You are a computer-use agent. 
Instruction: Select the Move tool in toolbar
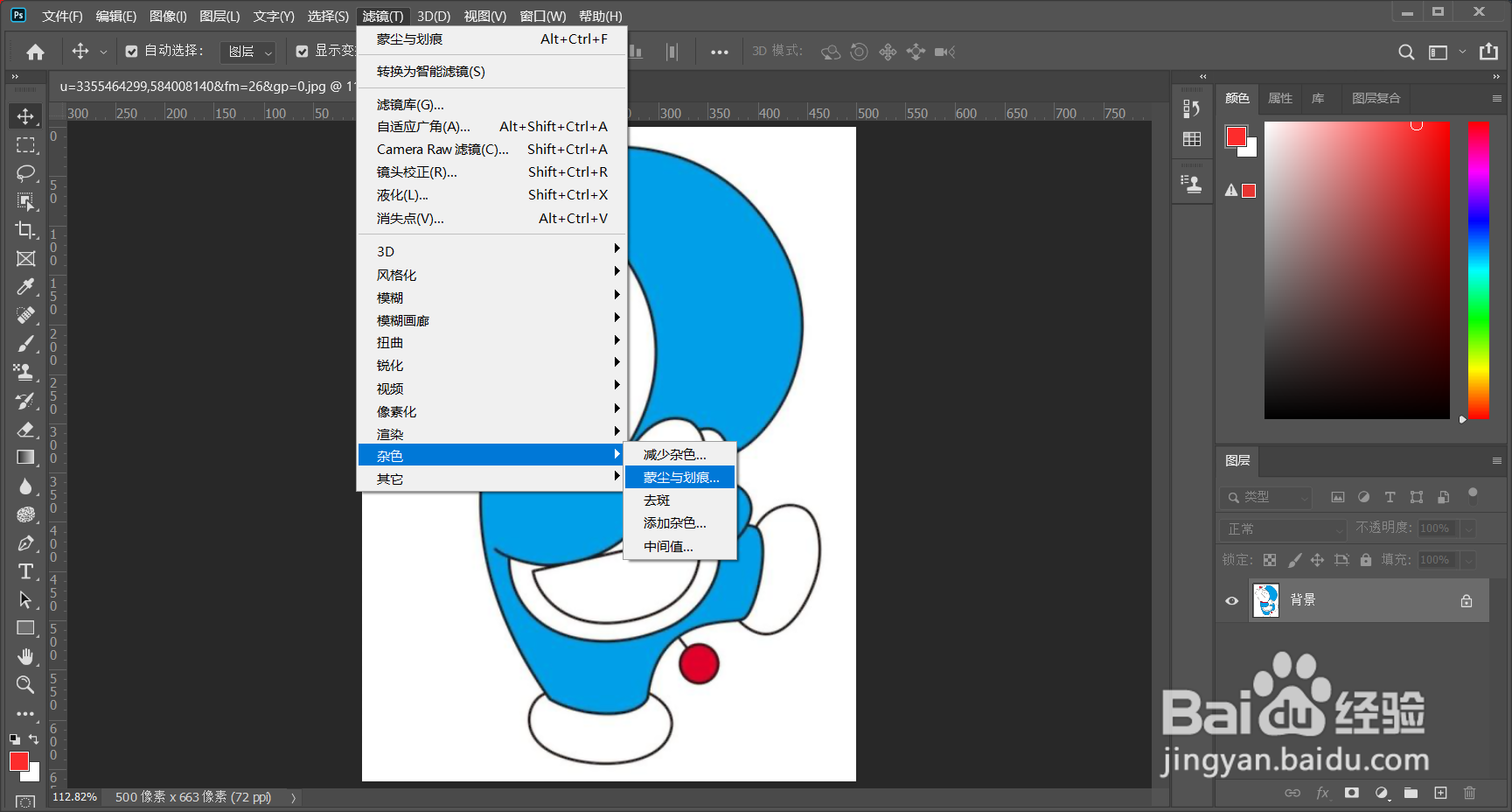click(x=25, y=116)
